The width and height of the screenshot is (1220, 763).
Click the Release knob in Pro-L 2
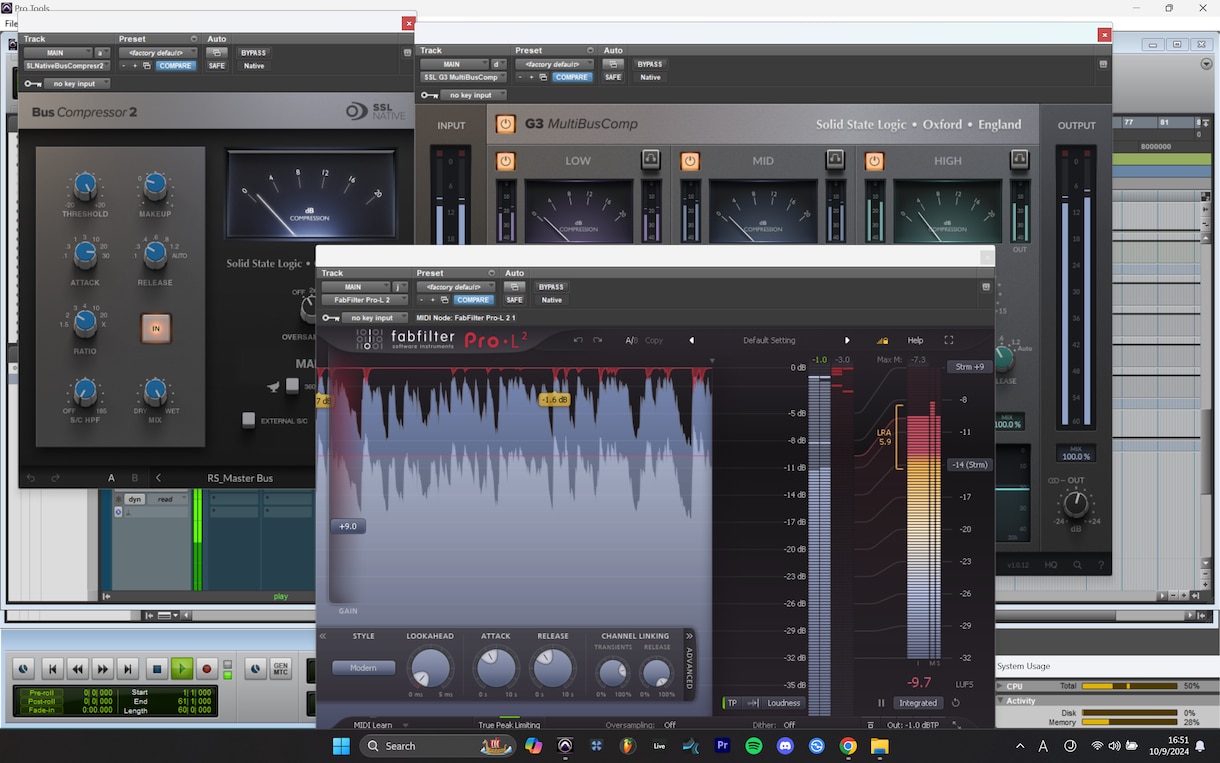click(x=553, y=668)
